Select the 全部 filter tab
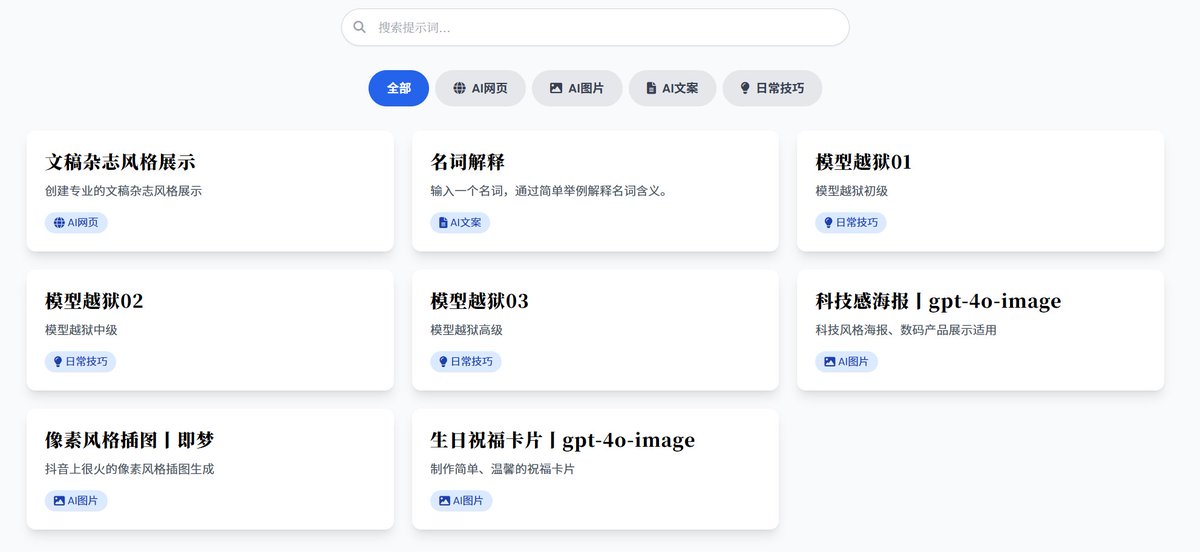The width and height of the screenshot is (1200, 552). pyautogui.click(x=399, y=88)
